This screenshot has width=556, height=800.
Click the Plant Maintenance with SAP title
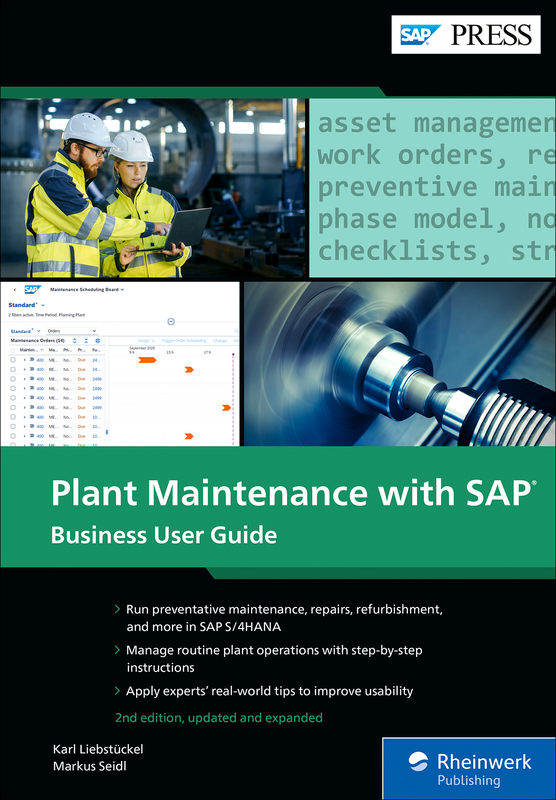[293, 493]
